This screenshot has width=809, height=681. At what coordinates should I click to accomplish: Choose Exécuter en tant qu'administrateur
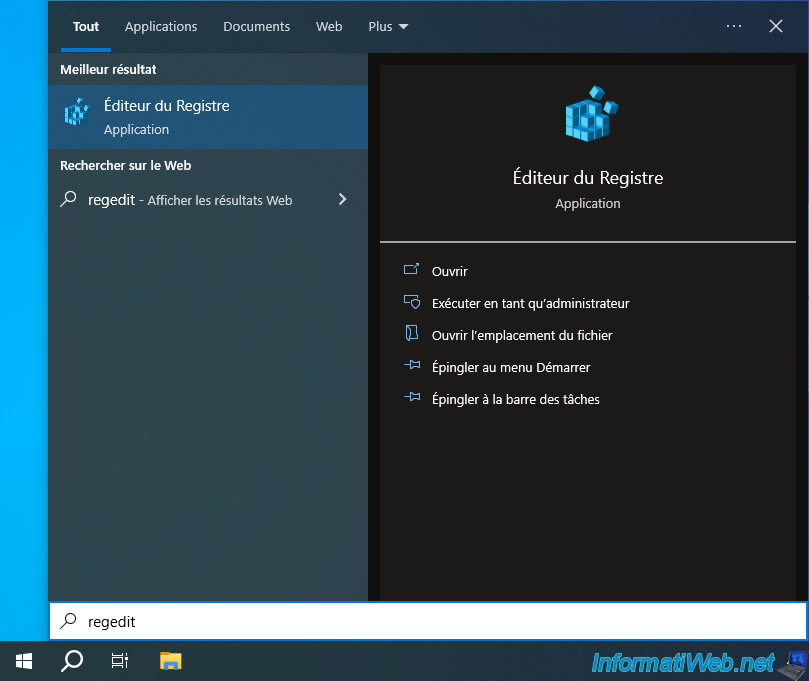click(530, 303)
